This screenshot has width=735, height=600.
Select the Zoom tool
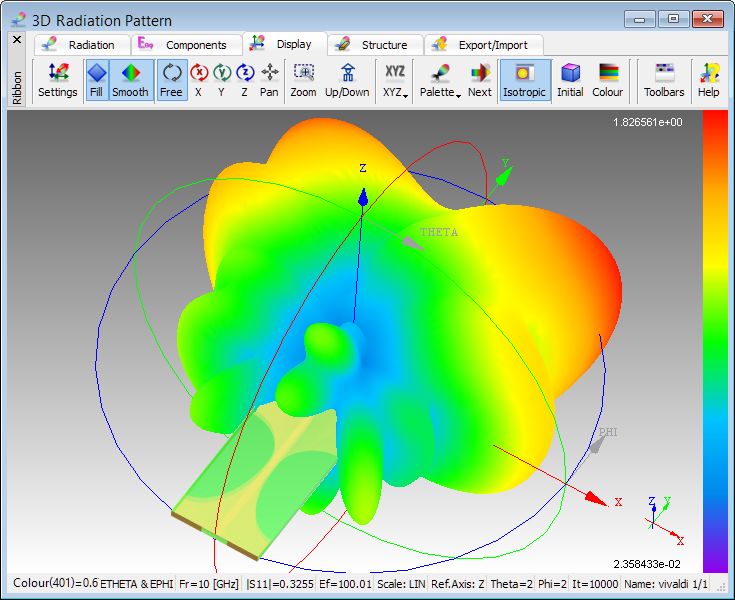303,80
